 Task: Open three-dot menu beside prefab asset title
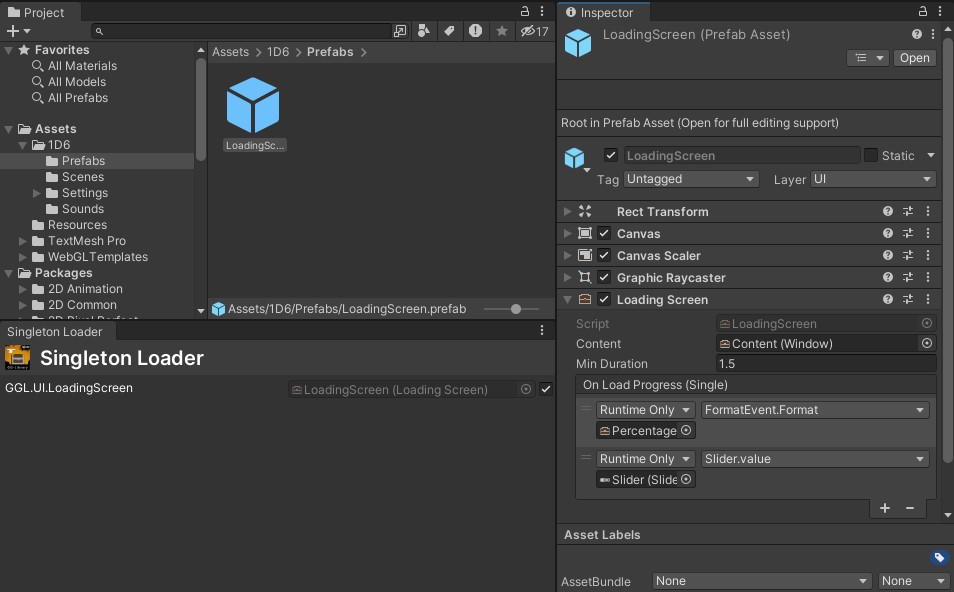933,34
